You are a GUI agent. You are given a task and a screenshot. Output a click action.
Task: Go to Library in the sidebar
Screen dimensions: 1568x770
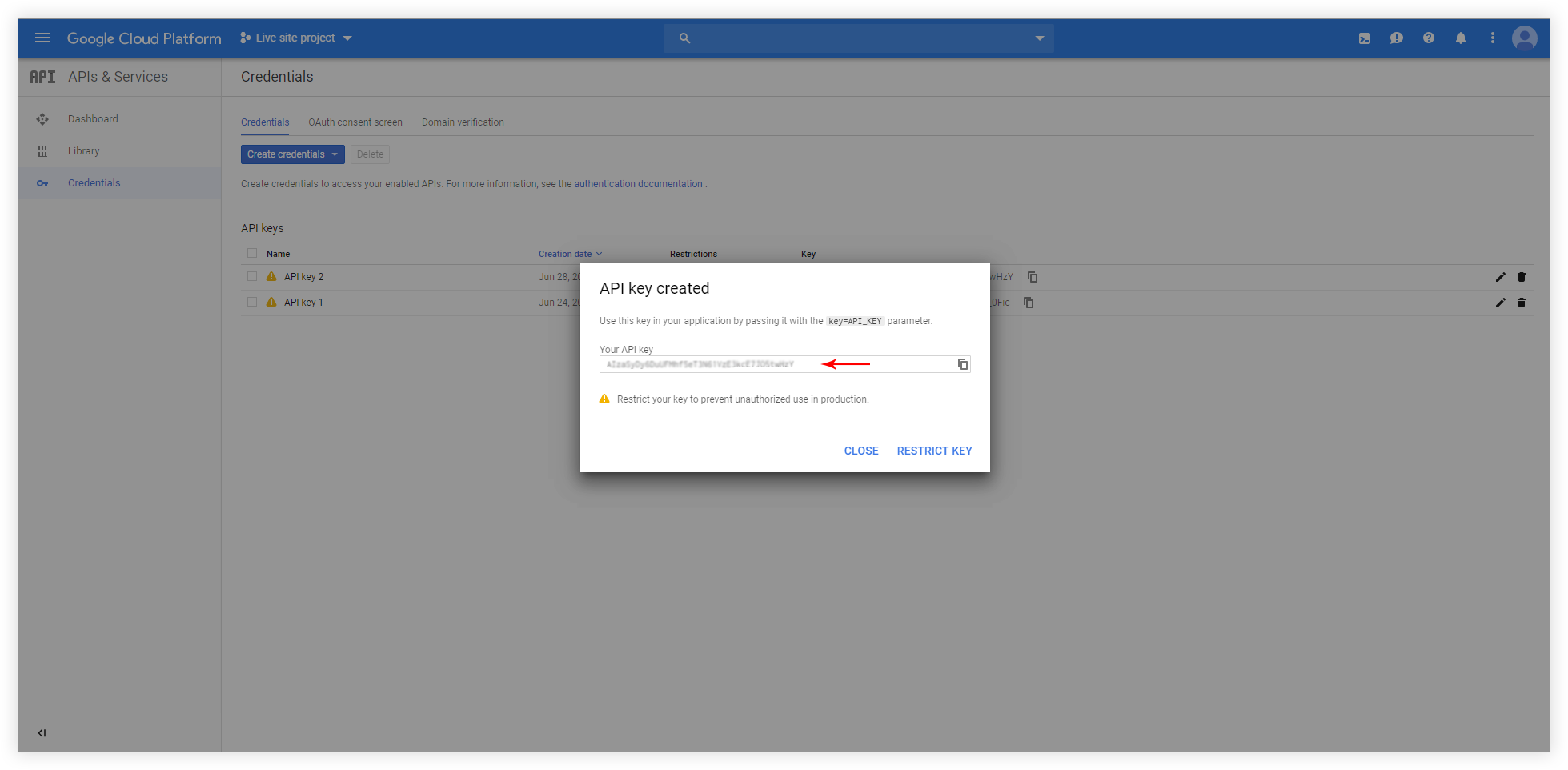pyautogui.click(x=84, y=151)
